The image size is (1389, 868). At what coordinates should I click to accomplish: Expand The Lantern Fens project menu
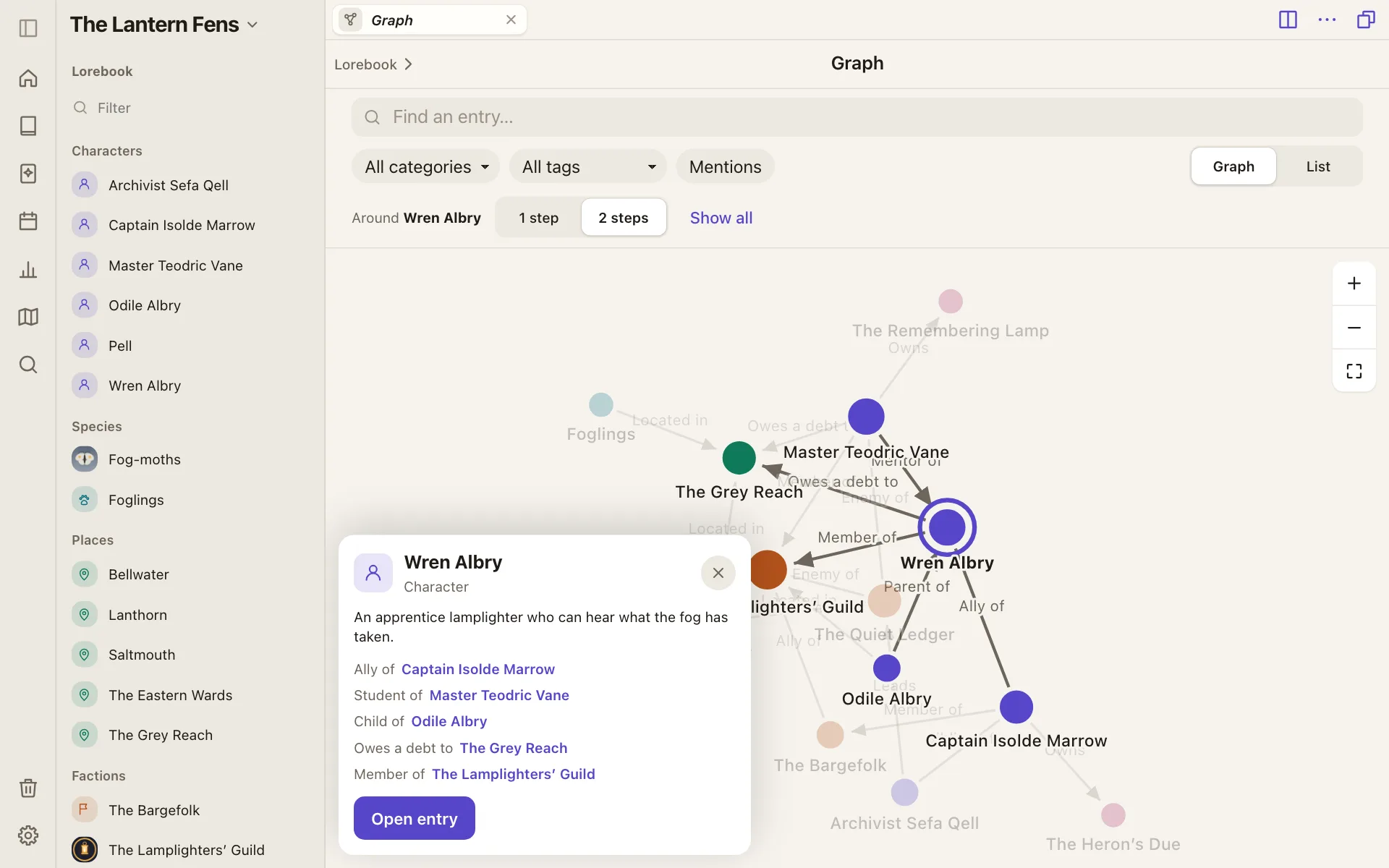point(164,25)
